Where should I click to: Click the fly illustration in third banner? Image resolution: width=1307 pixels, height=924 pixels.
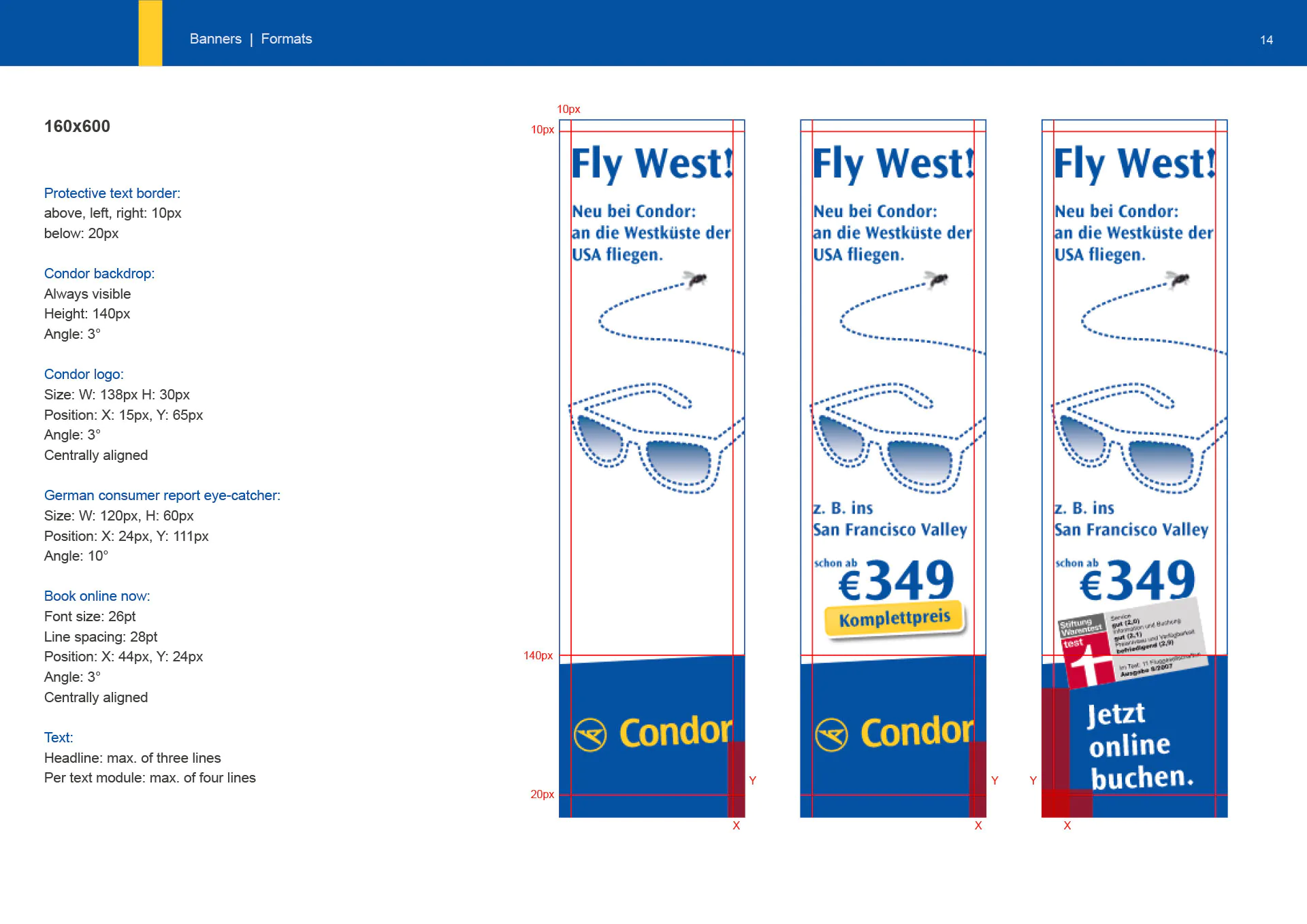[x=1178, y=278]
